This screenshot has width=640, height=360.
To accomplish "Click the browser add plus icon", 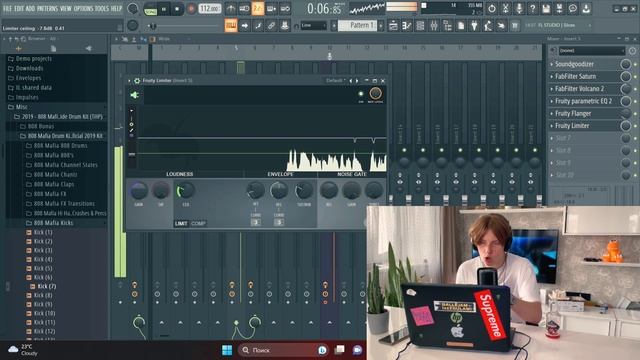I will (x=18, y=49).
